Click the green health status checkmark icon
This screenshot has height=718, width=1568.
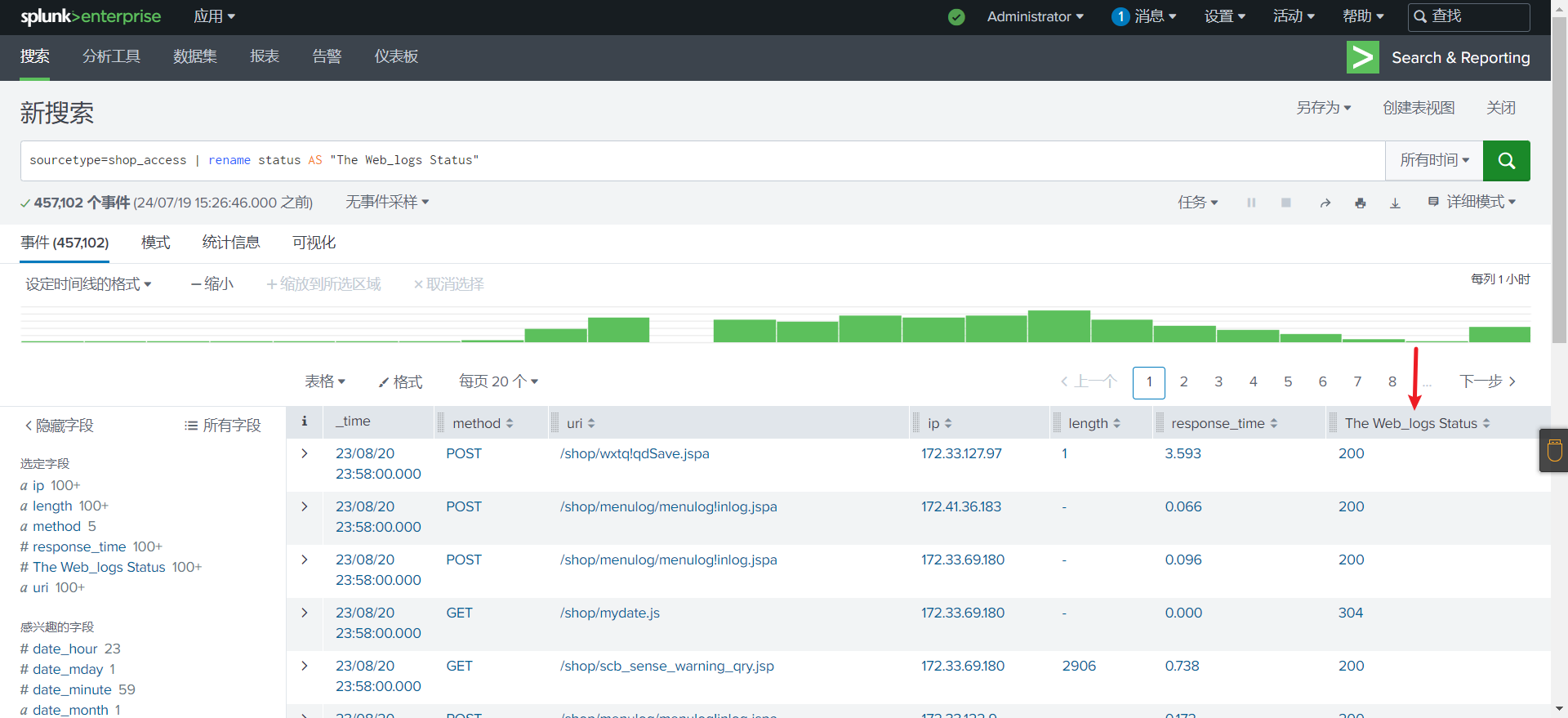956,17
